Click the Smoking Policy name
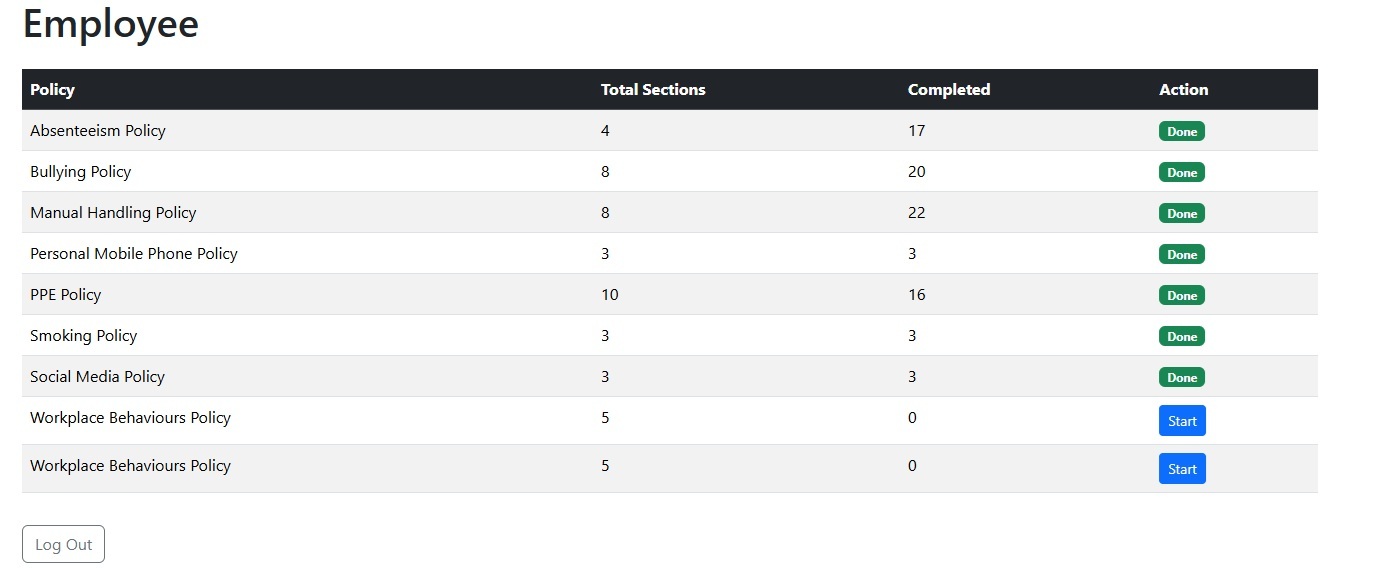 click(84, 336)
